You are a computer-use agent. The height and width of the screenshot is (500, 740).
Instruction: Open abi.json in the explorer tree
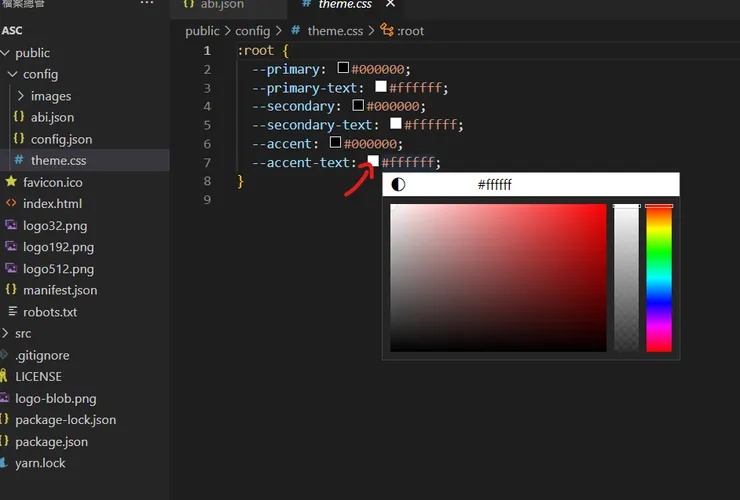(52, 117)
